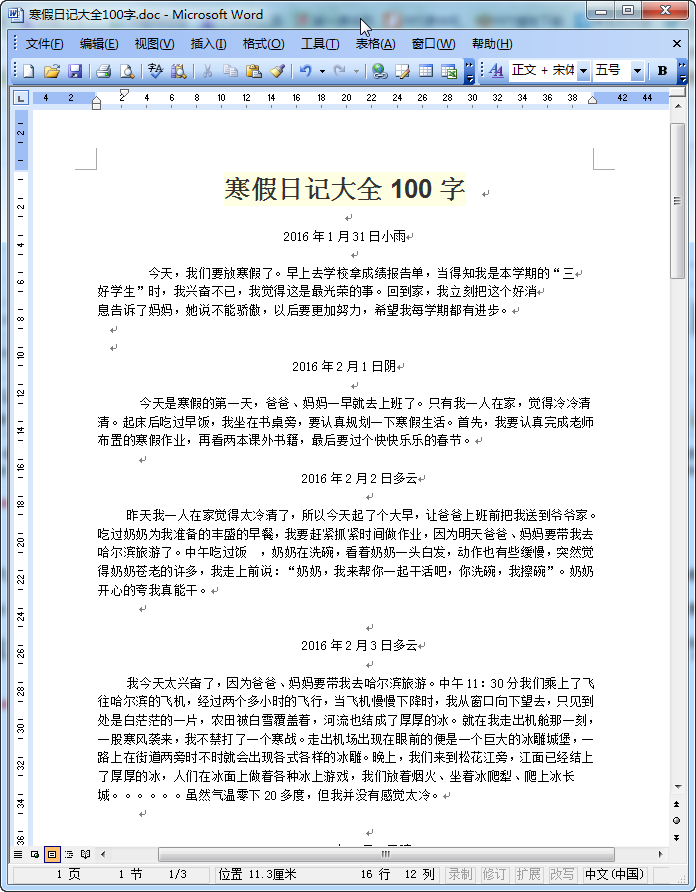Click the vertical scrollbar down arrow

tap(677, 787)
